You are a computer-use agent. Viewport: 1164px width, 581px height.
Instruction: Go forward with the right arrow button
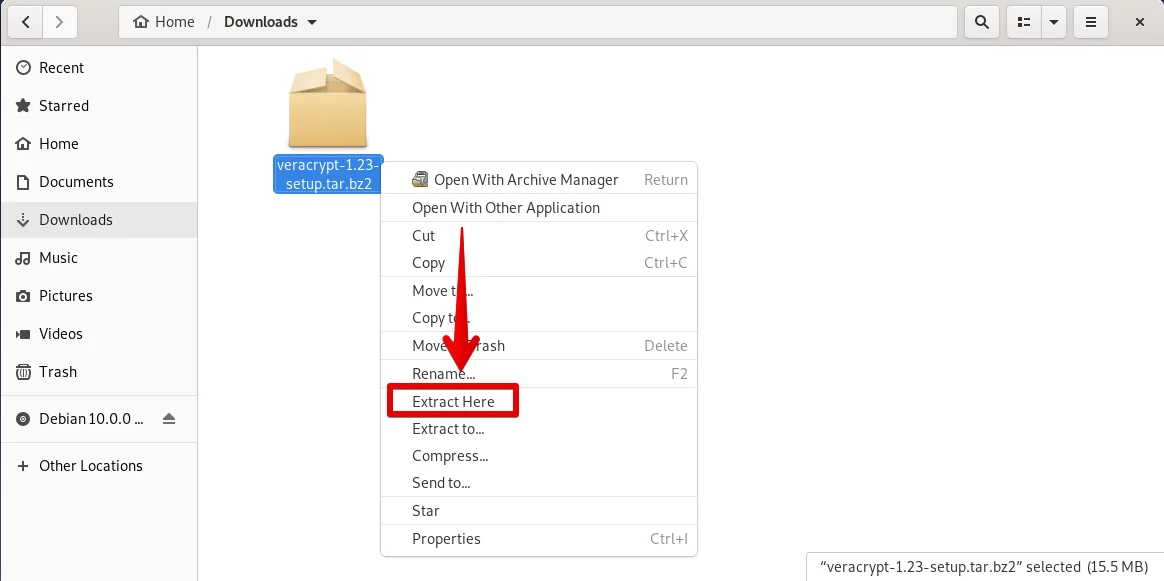pos(60,22)
